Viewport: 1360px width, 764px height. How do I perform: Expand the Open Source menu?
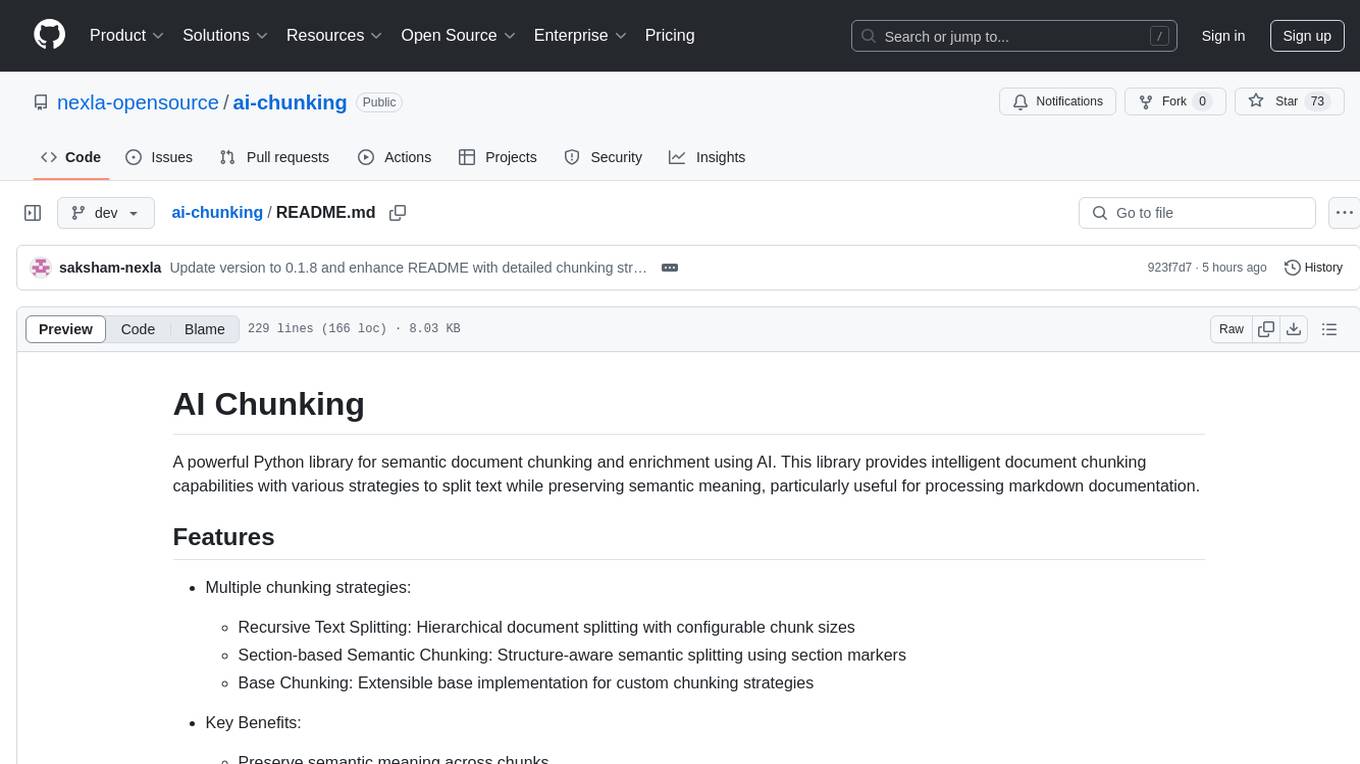click(x=458, y=35)
